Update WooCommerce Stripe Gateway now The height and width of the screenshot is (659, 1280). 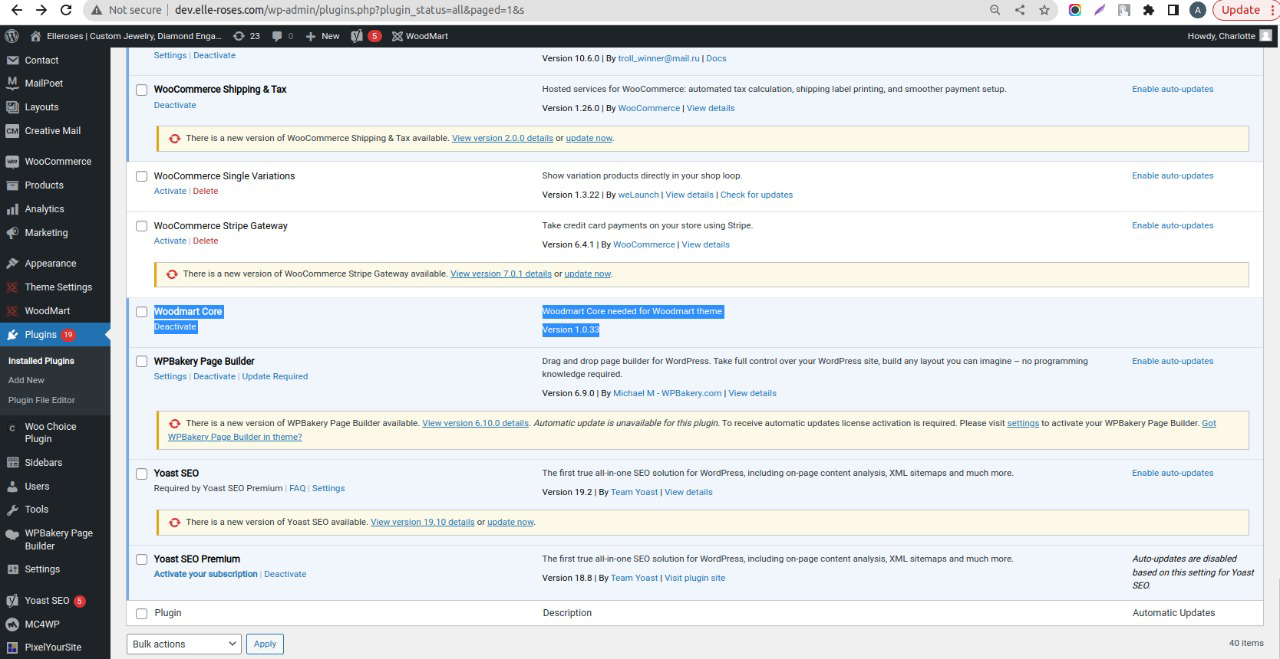point(588,274)
